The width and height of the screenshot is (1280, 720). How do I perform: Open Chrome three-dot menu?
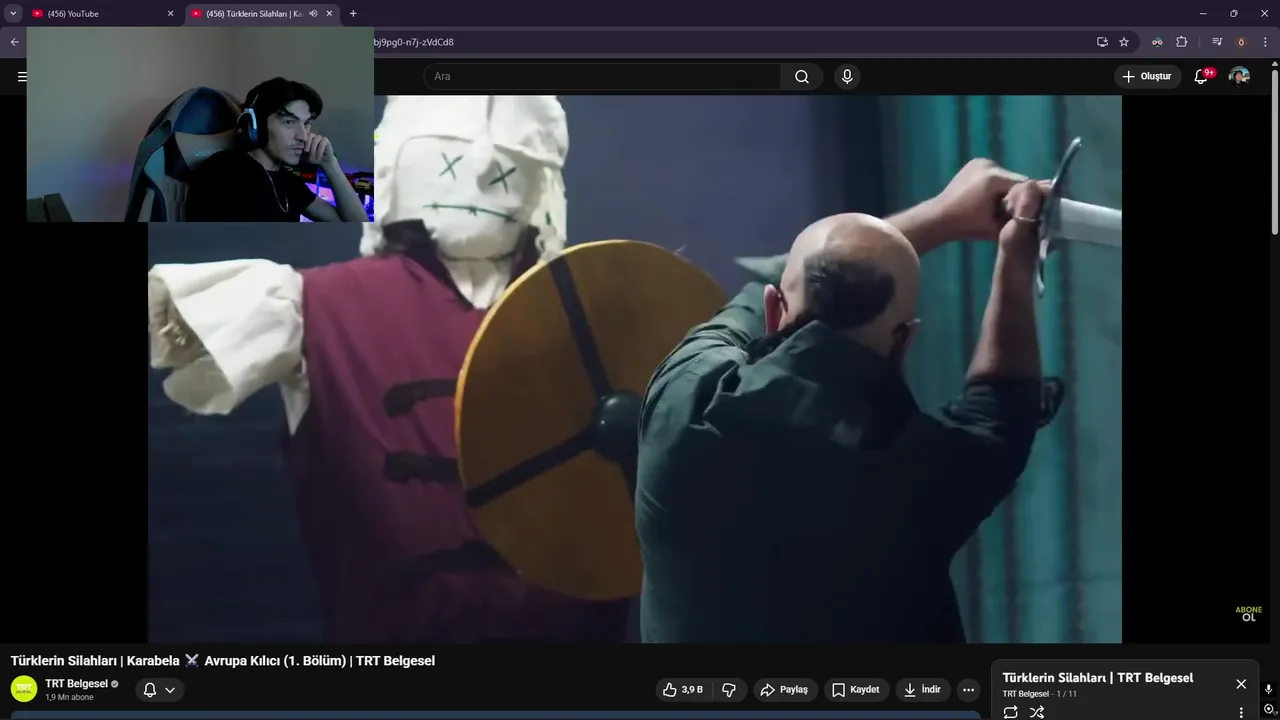pos(1265,42)
